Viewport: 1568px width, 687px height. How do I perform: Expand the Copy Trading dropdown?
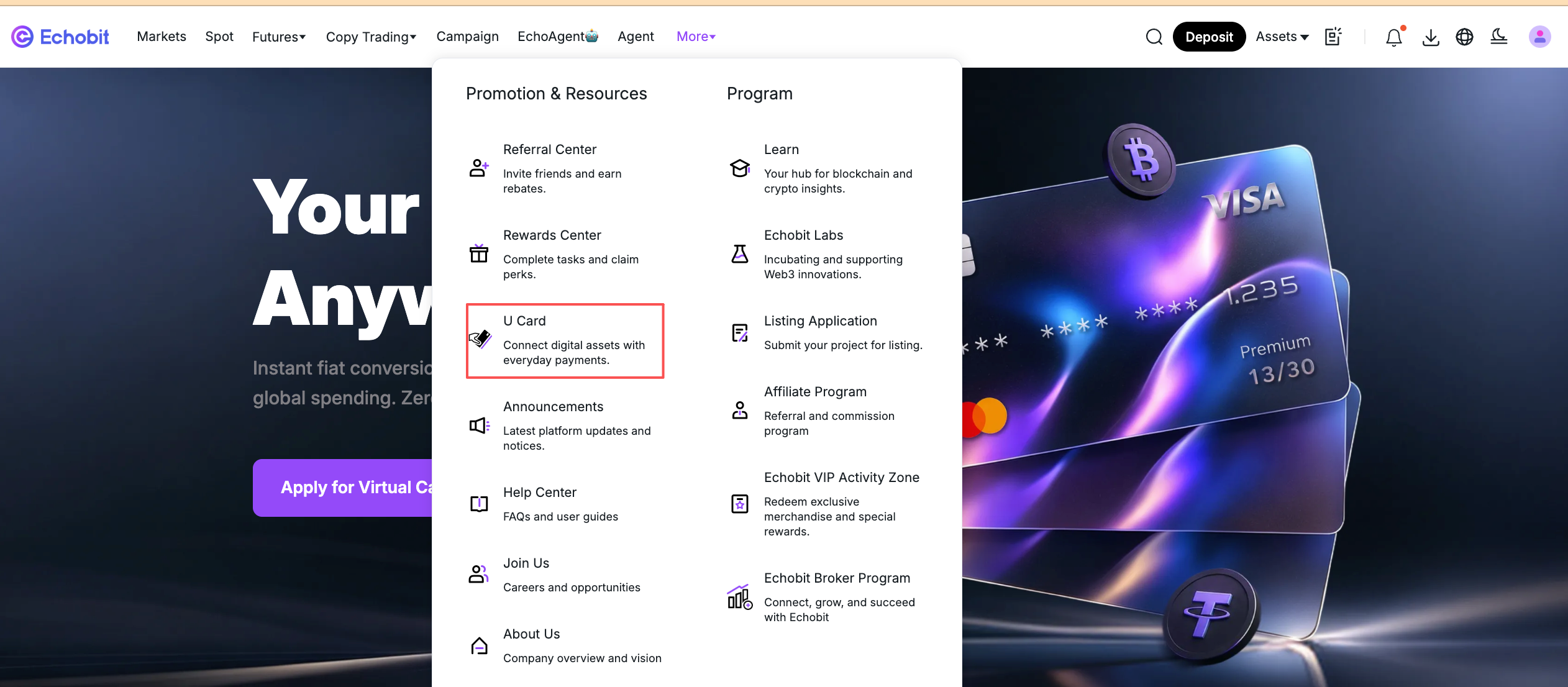pos(371,37)
